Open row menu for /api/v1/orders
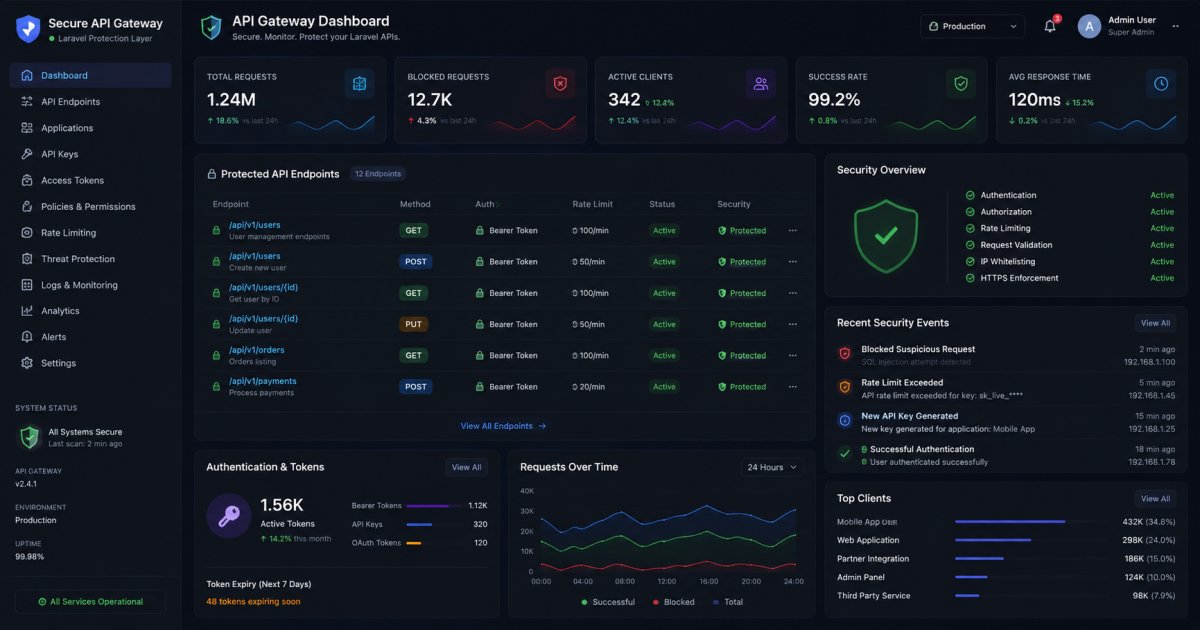The image size is (1200, 630). pyautogui.click(x=793, y=355)
